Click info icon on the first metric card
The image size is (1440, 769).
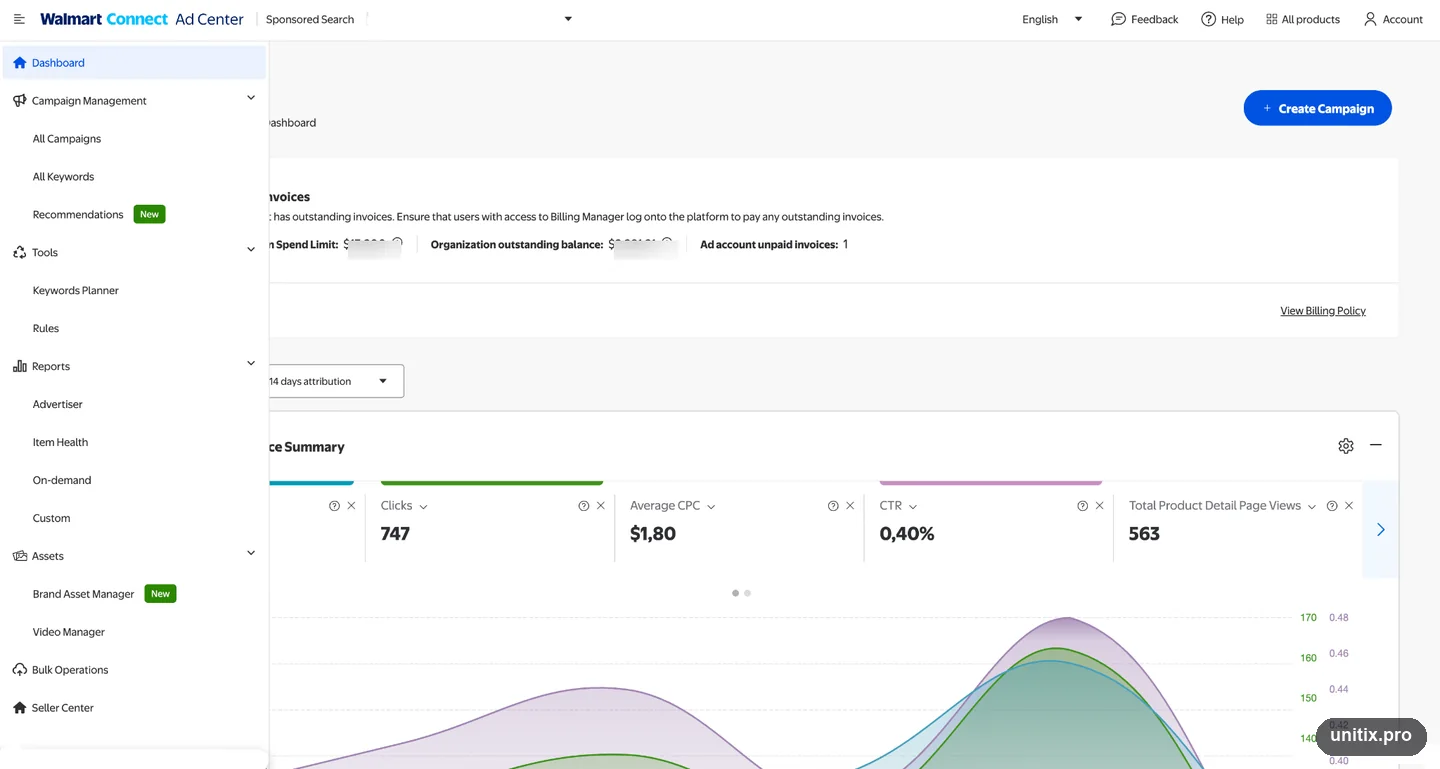(334, 506)
